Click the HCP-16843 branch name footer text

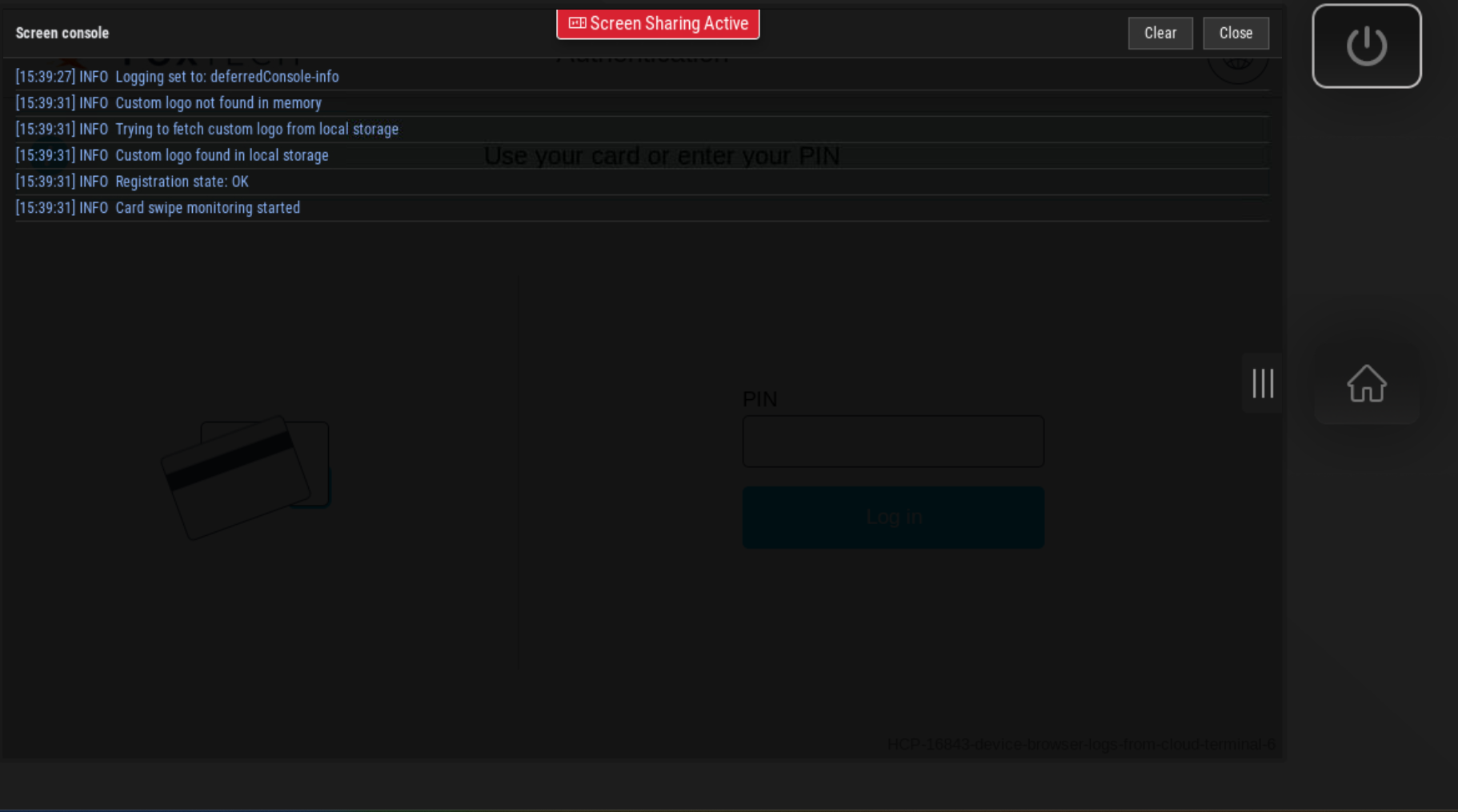pyautogui.click(x=1081, y=745)
